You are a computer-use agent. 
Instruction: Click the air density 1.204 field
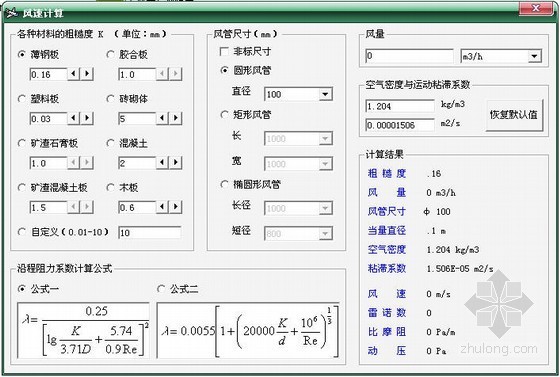click(400, 106)
